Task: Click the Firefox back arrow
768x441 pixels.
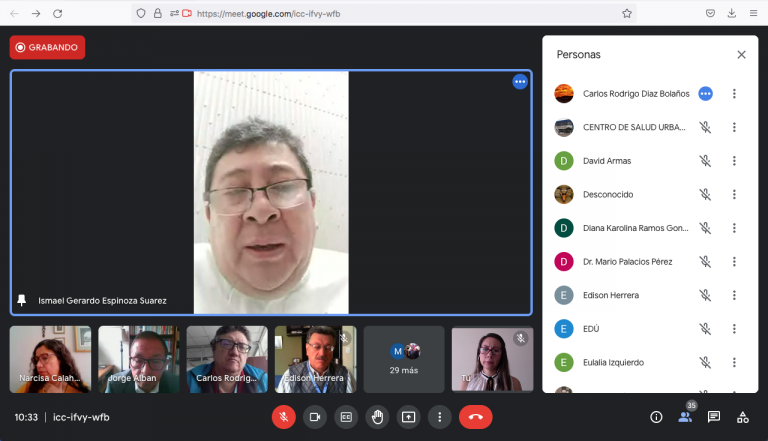Action: 15,14
